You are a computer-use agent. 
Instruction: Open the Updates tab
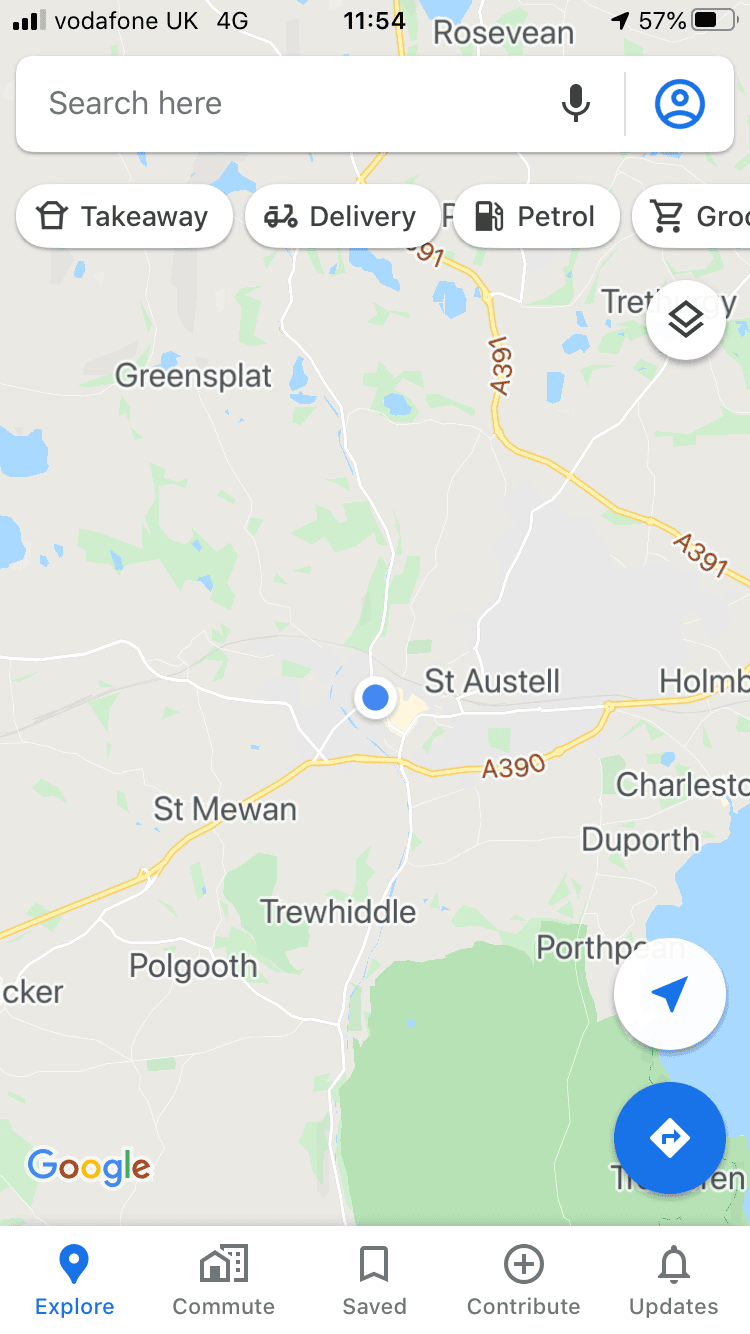click(x=674, y=1280)
